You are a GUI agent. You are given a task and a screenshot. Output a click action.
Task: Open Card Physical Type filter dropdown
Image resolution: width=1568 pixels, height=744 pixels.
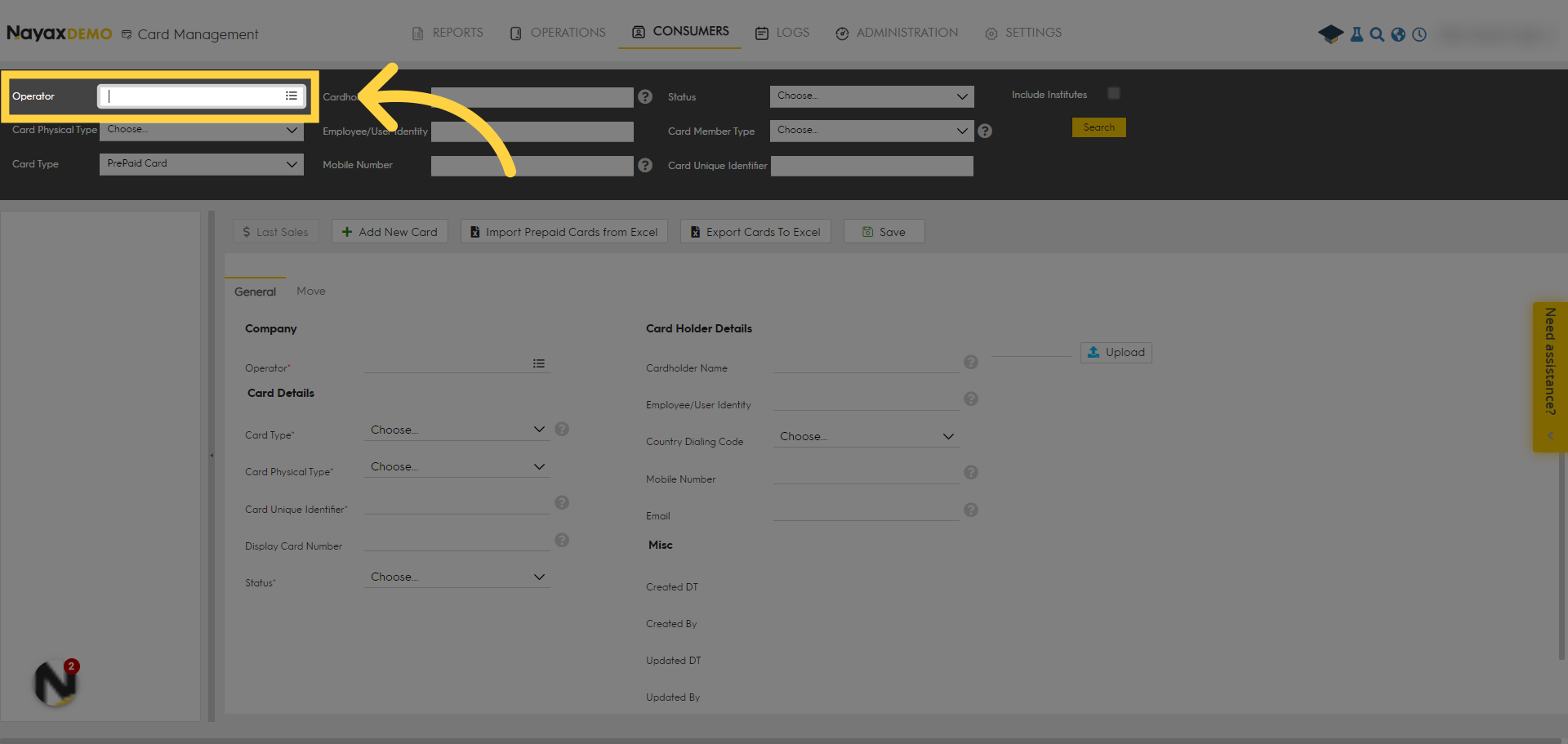coord(202,130)
